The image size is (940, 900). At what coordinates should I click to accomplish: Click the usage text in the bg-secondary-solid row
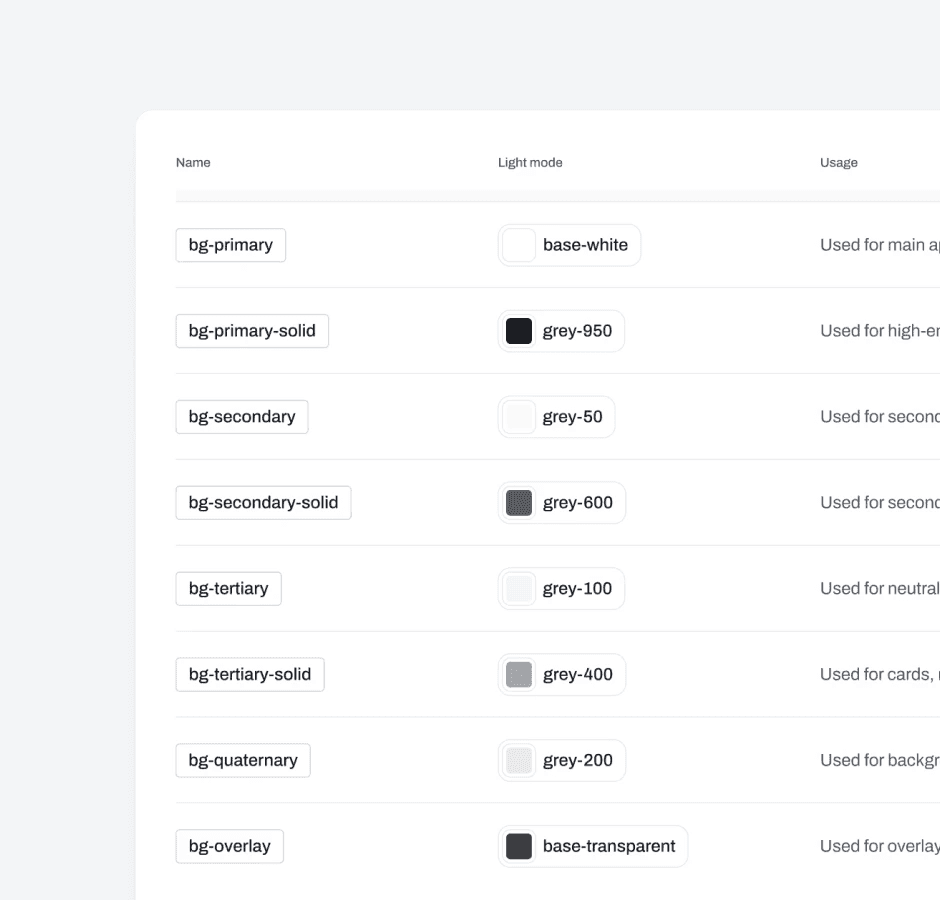pos(879,502)
